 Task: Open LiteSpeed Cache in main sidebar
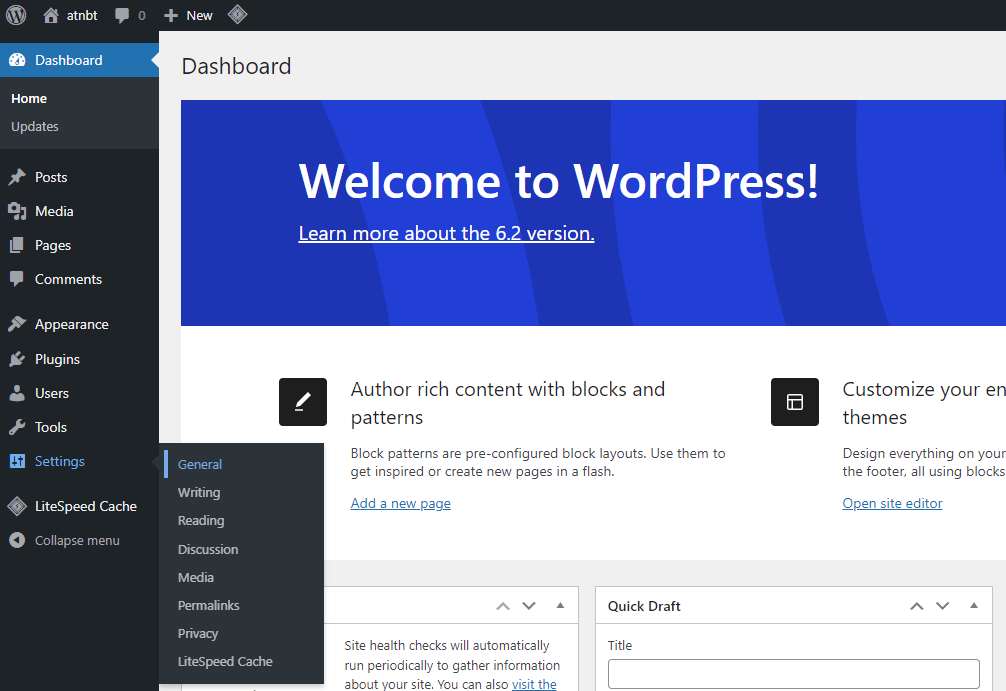click(85, 506)
